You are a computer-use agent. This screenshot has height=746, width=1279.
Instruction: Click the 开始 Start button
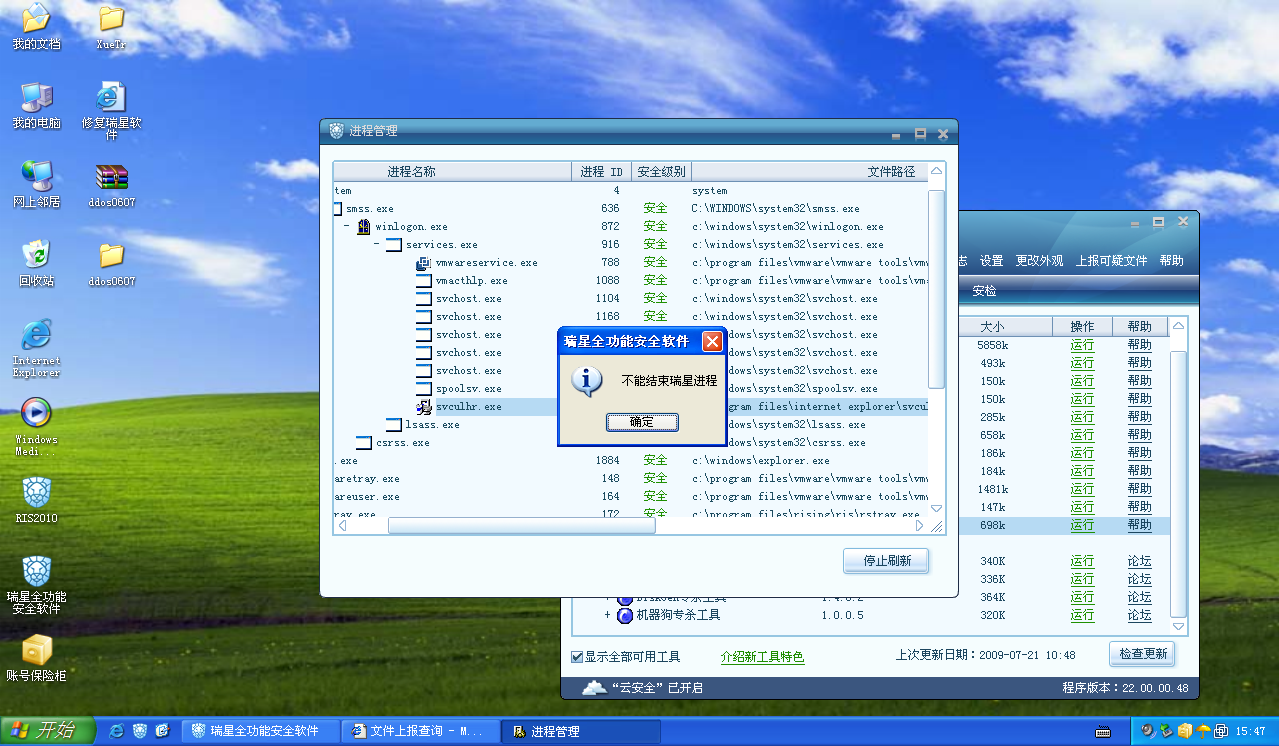click(x=46, y=731)
